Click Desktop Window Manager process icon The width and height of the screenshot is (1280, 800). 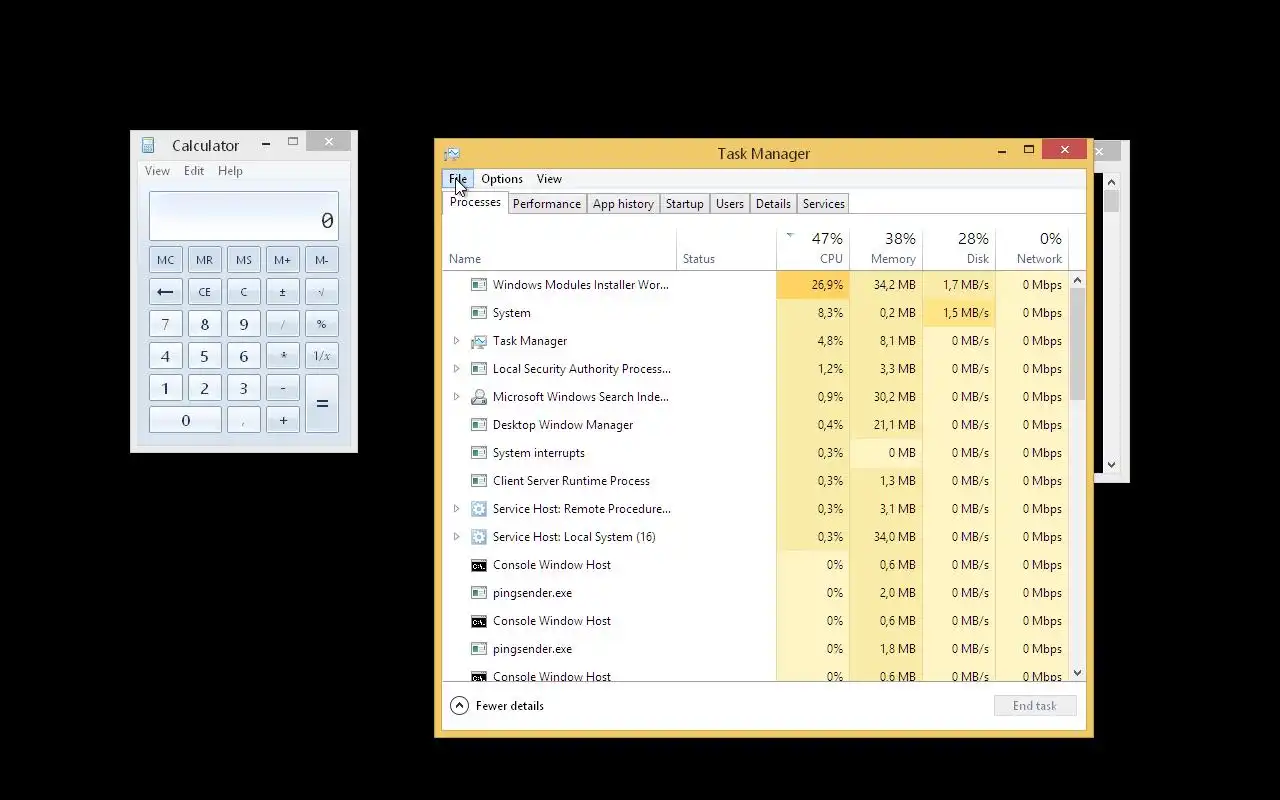click(479, 425)
